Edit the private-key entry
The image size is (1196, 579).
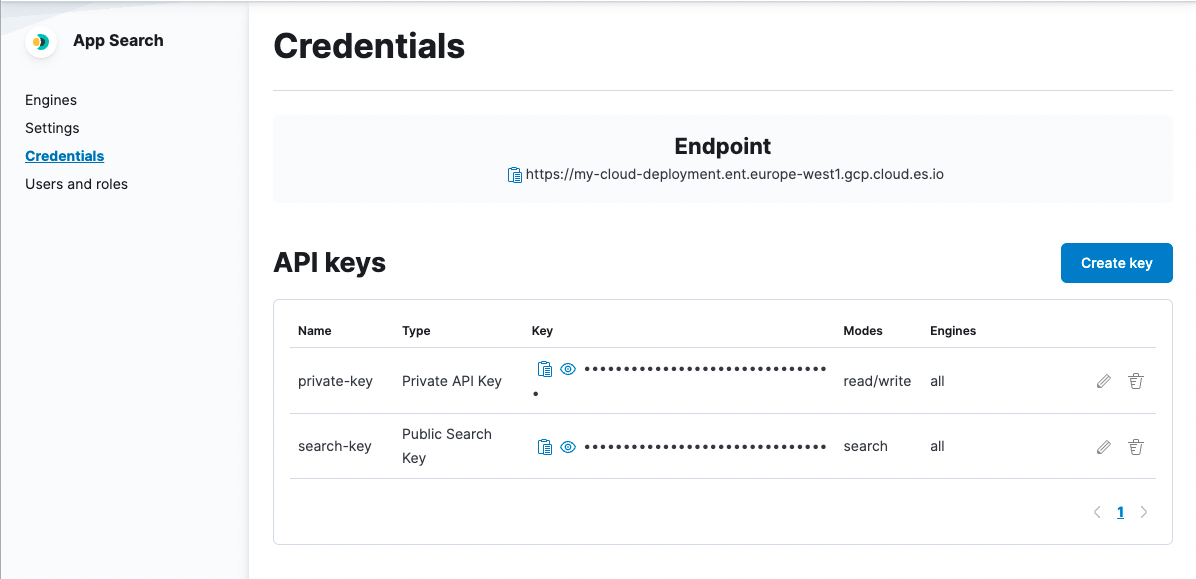(x=1104, y=381)
